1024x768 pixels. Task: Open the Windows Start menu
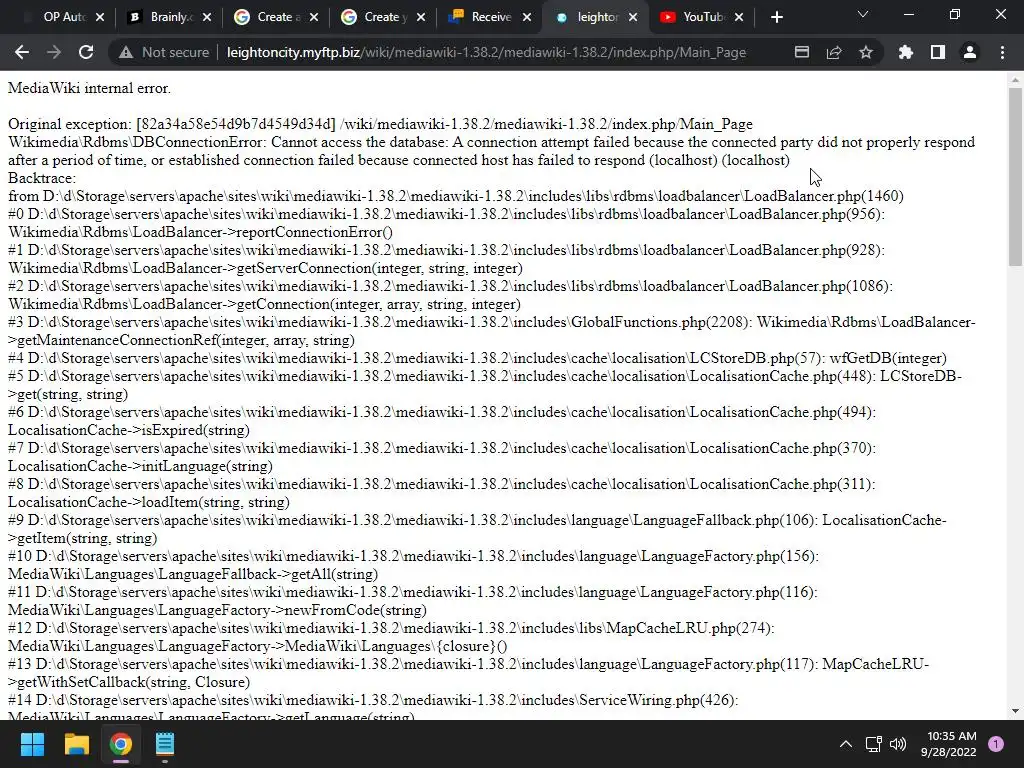point(32,744)
